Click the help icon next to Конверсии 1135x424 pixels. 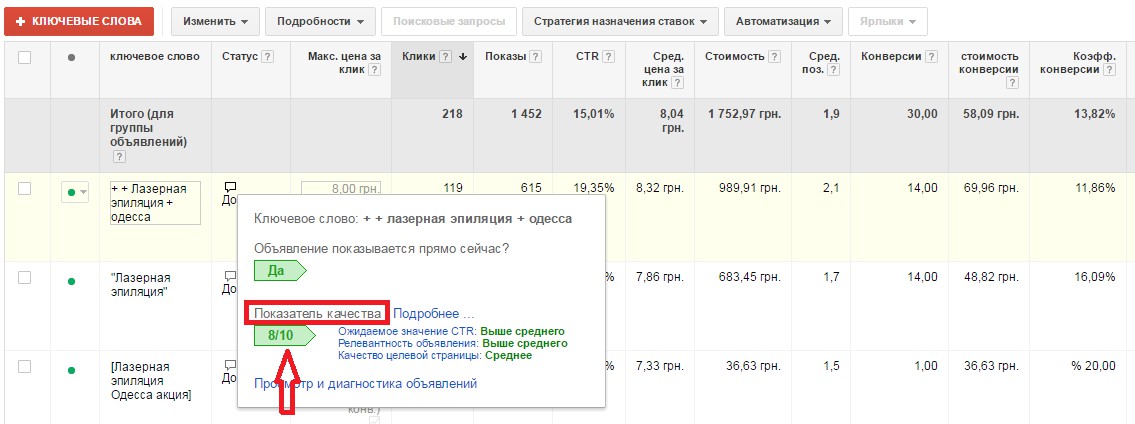click(932, 57)
